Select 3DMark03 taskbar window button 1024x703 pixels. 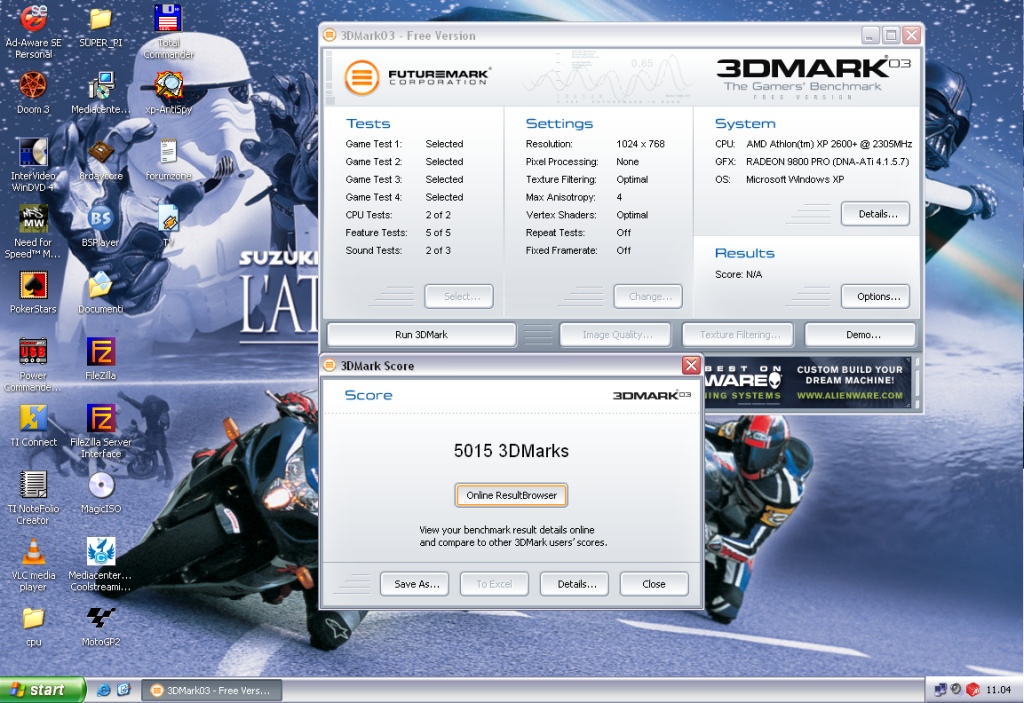coord(212,690)
